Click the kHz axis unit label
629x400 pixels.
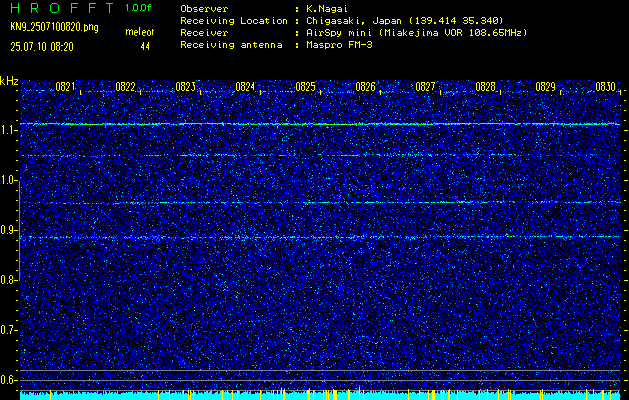9,81
